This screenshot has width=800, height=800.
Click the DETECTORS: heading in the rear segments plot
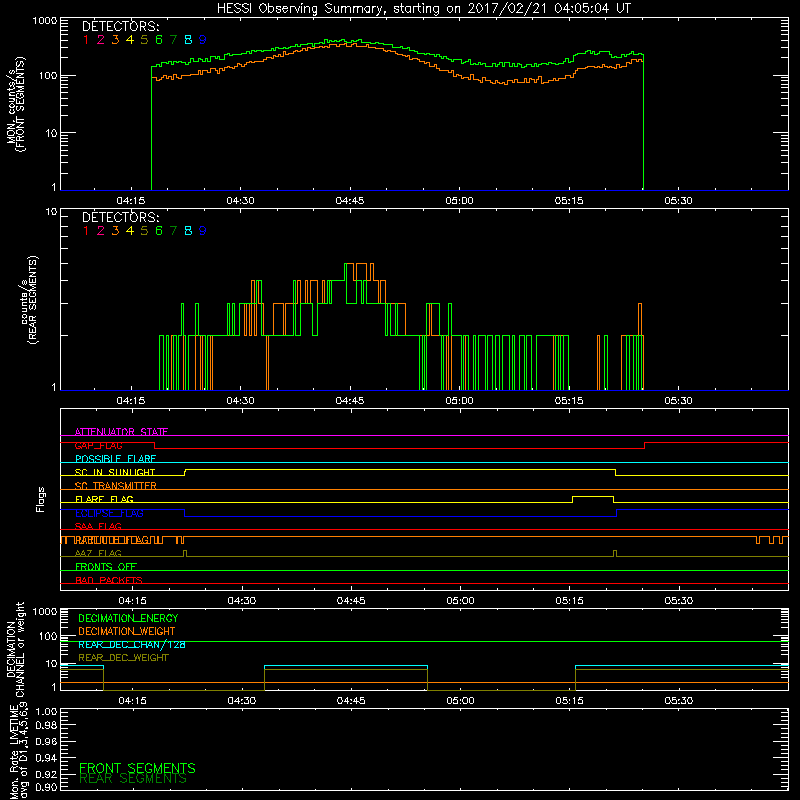click(x=121, y=217)
